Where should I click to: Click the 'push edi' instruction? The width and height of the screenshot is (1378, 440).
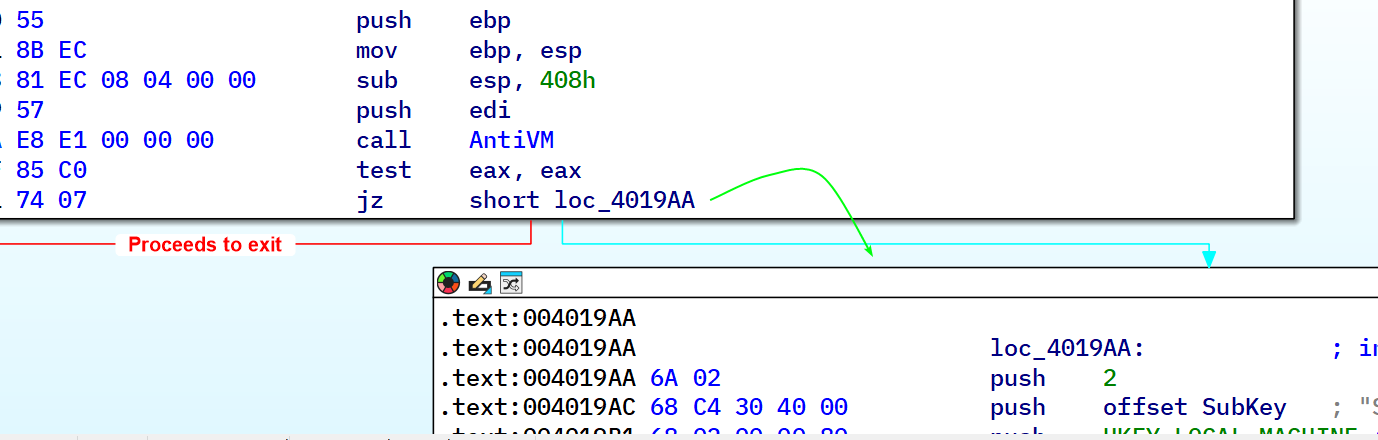[433, 111]
